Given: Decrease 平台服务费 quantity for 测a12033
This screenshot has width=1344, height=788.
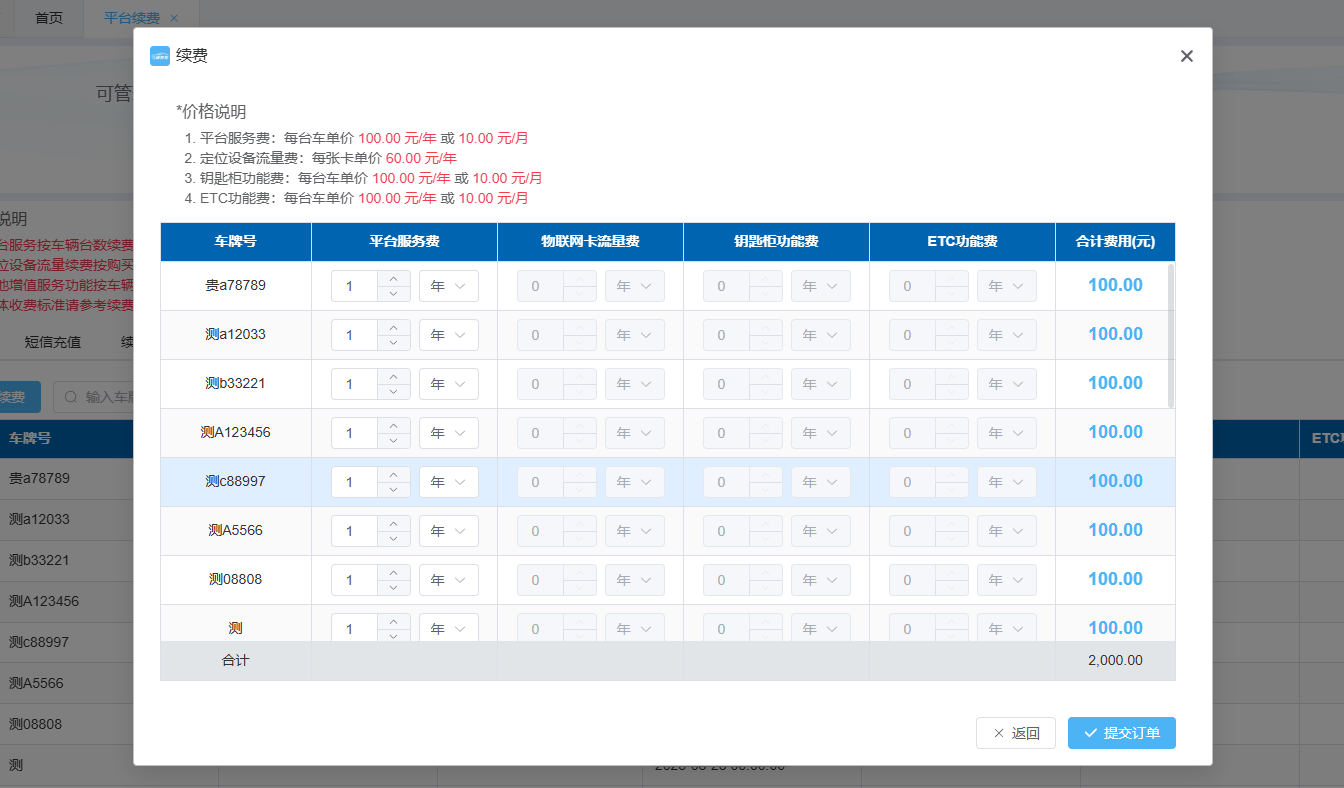Looking at the screenshot, I should coord(394,342).
